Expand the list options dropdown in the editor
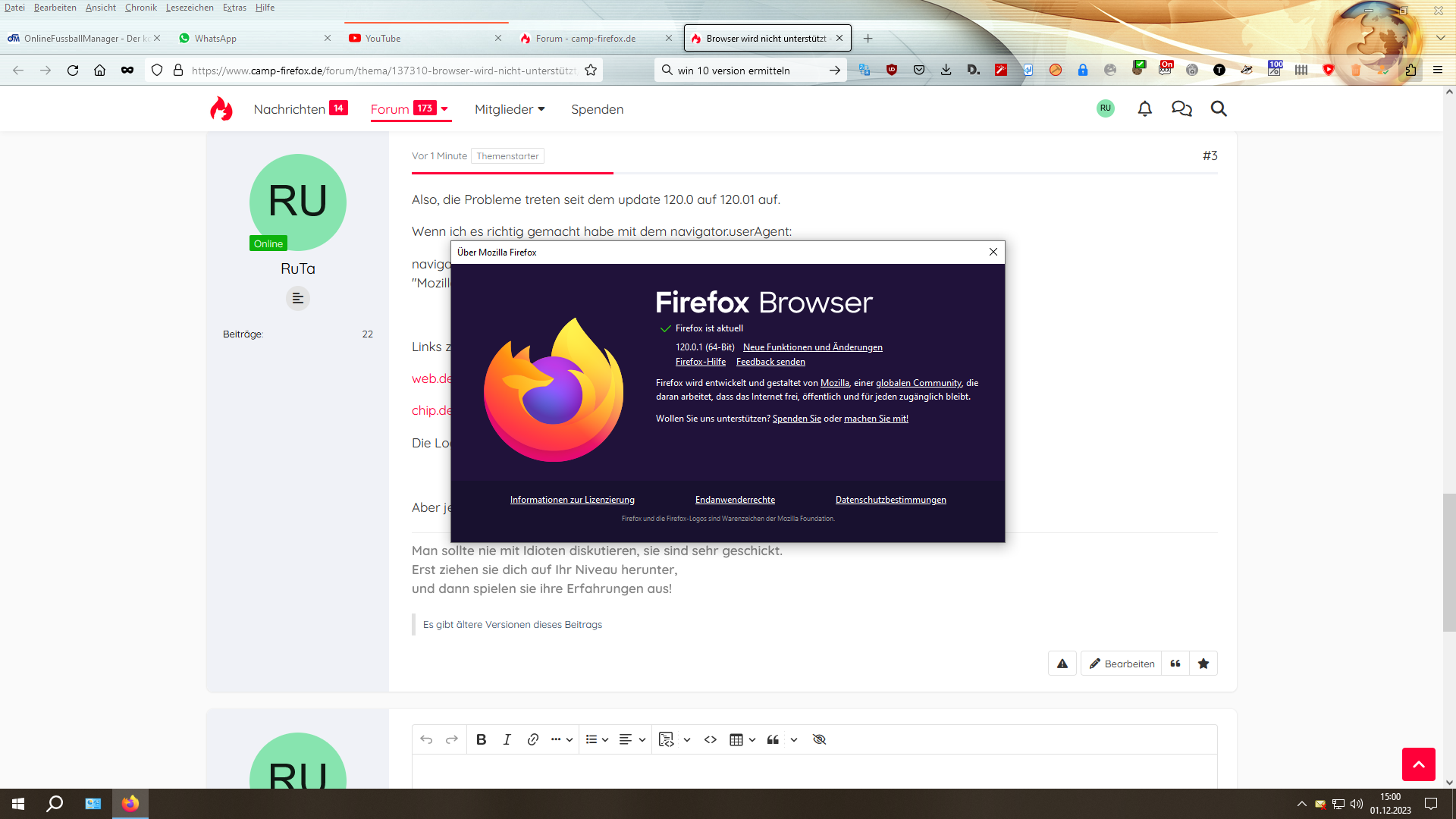Screen dimensions: 1456x819 point(605,739)
